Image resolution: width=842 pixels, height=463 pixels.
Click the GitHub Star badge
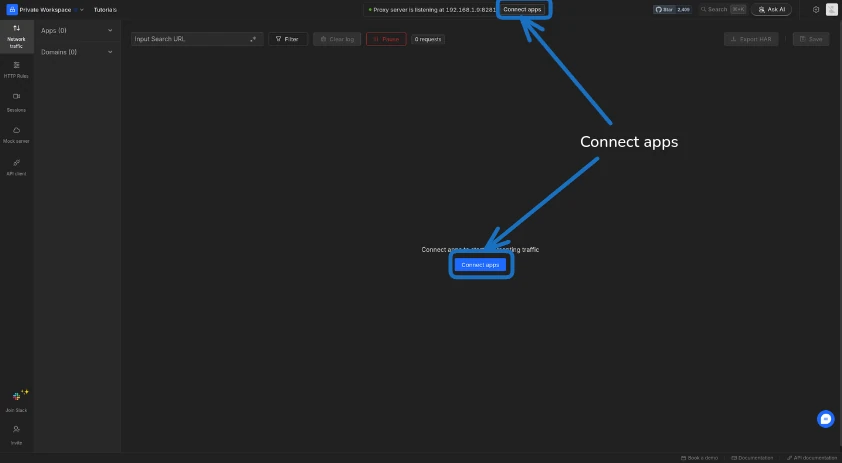(672, 9)
